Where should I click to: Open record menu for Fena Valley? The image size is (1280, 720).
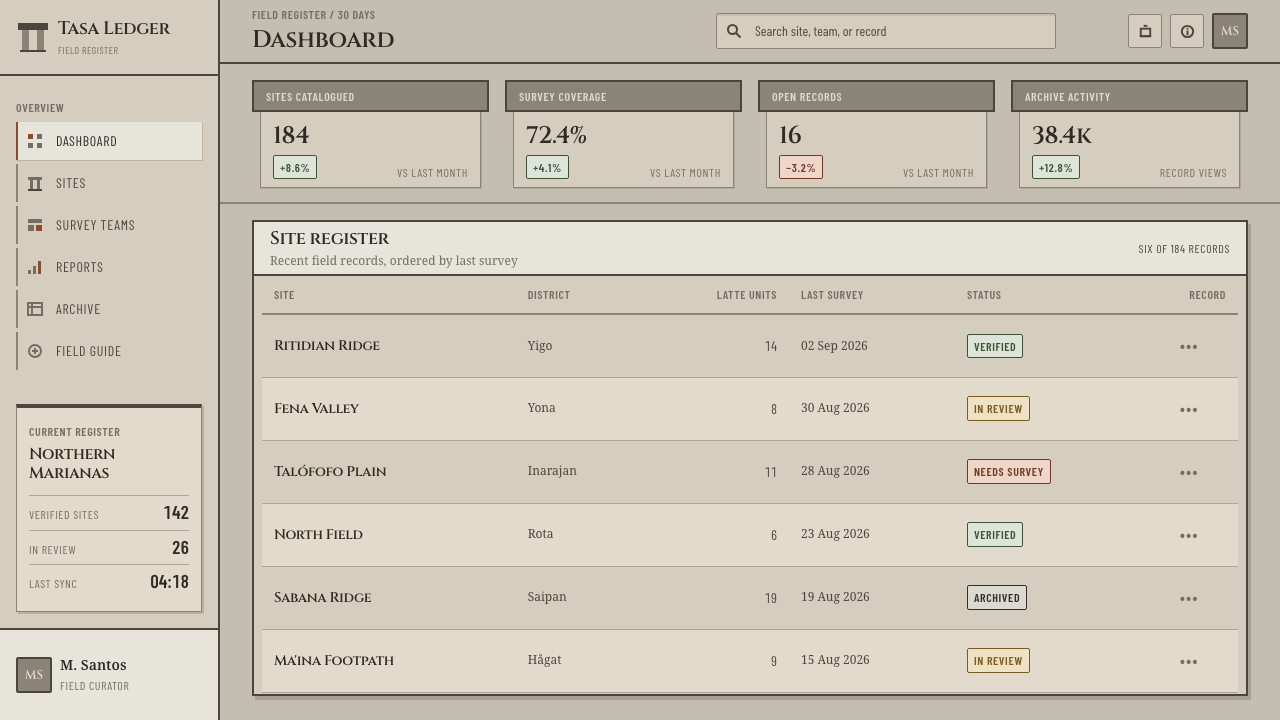1188,410
